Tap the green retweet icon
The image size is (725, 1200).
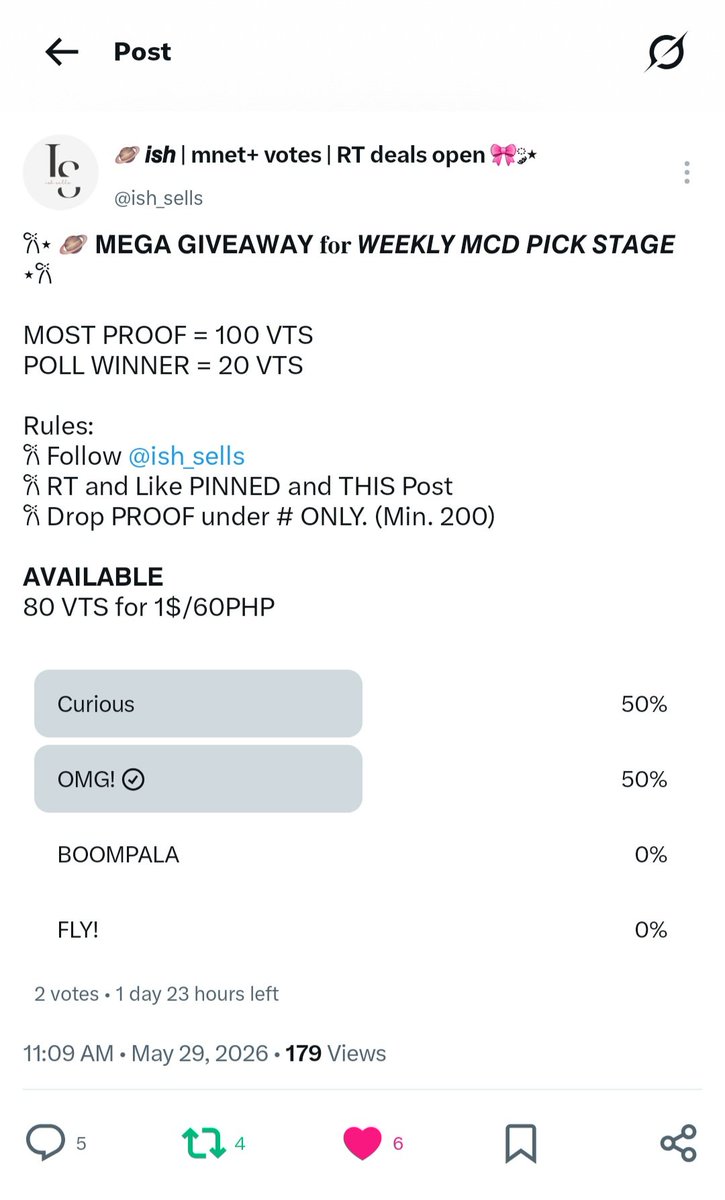tap(203, 1142)
